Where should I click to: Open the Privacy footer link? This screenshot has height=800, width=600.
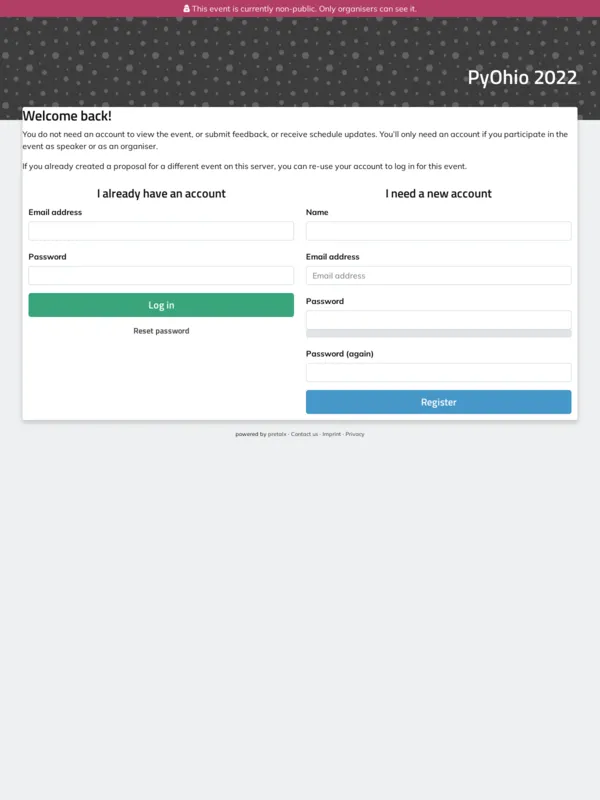pos(355,434)
